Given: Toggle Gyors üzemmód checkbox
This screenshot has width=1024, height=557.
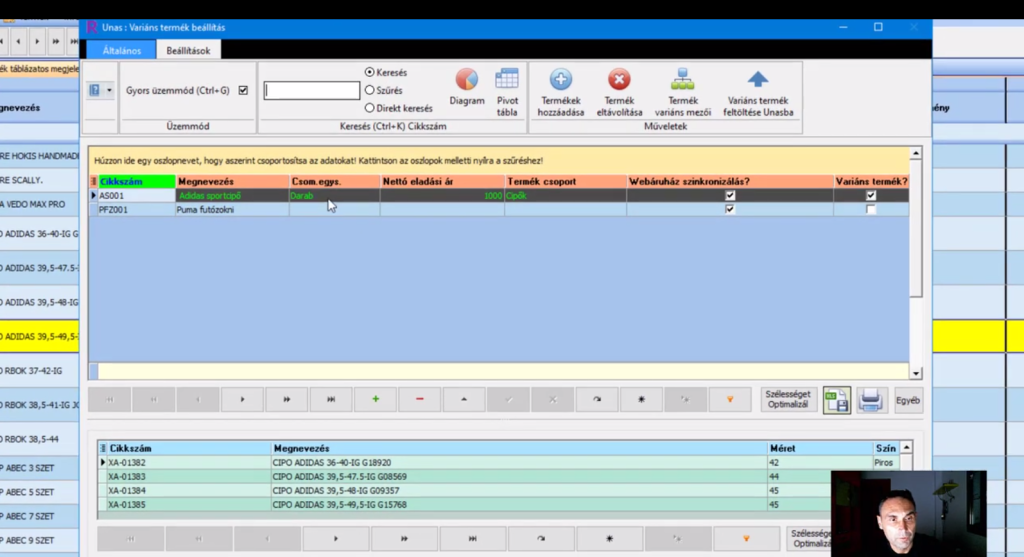Looking at the screenshot, I should point(243,91).
